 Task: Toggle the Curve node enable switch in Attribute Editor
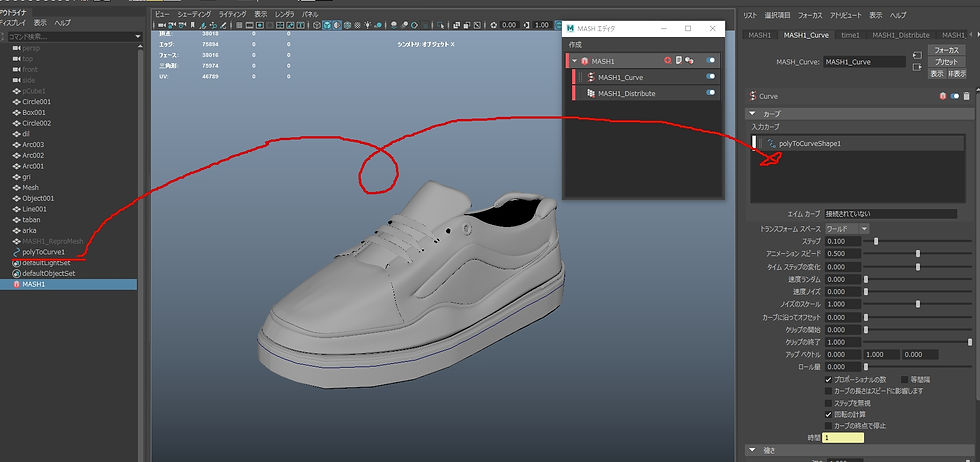point(955,96)
